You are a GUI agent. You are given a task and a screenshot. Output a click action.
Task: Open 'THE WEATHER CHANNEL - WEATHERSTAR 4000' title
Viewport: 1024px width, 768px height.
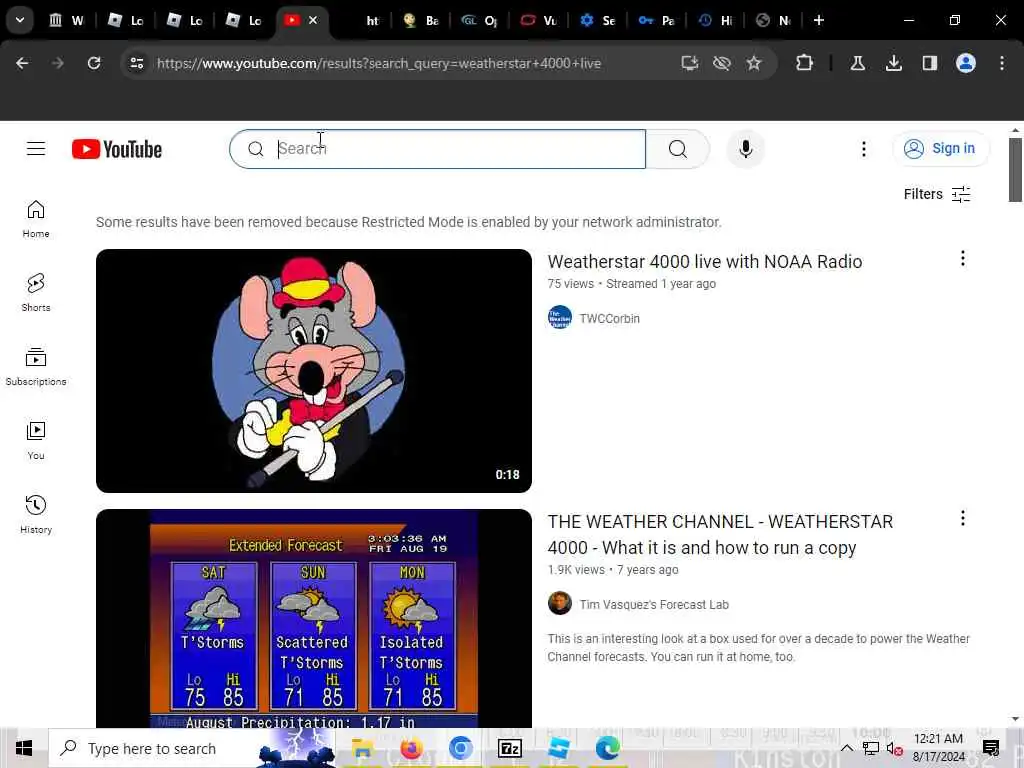coord(720,534)
